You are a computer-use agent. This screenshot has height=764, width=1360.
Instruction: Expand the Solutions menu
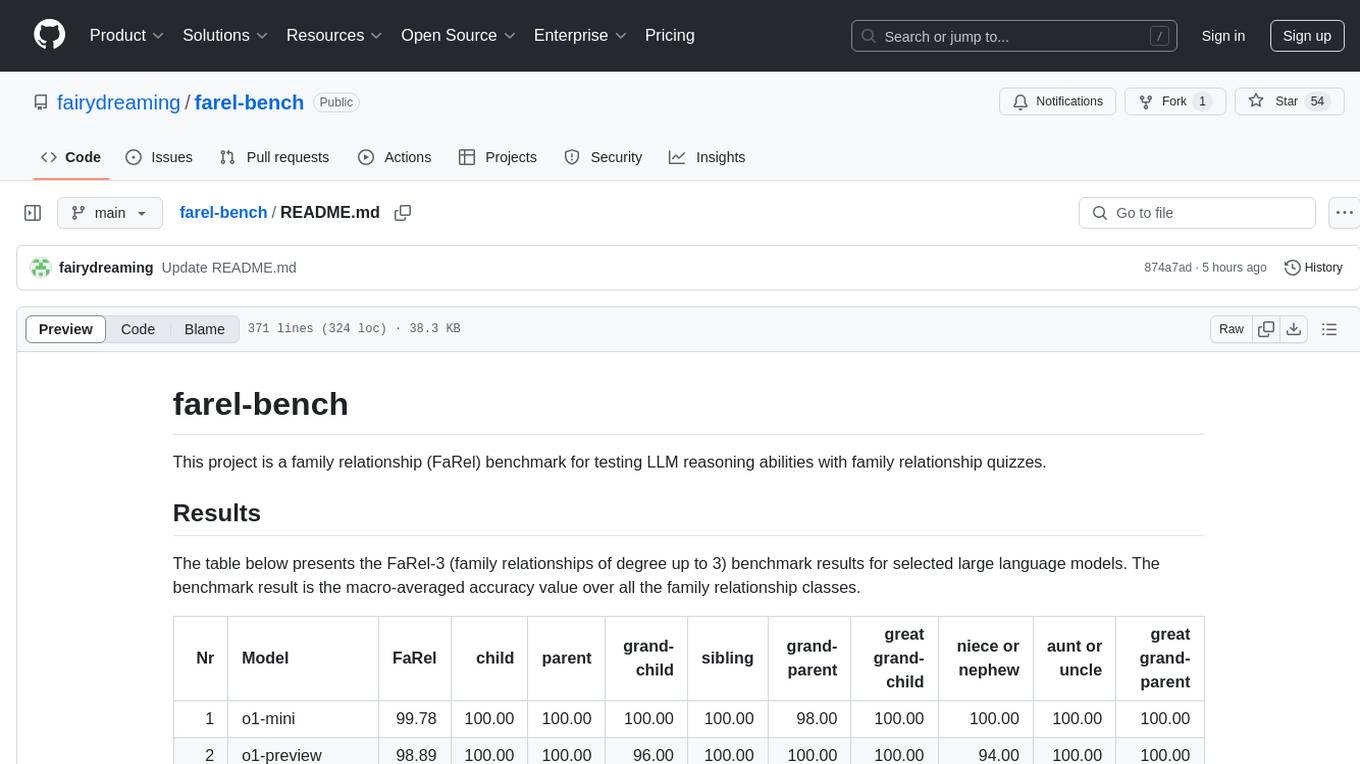point(225,35)
